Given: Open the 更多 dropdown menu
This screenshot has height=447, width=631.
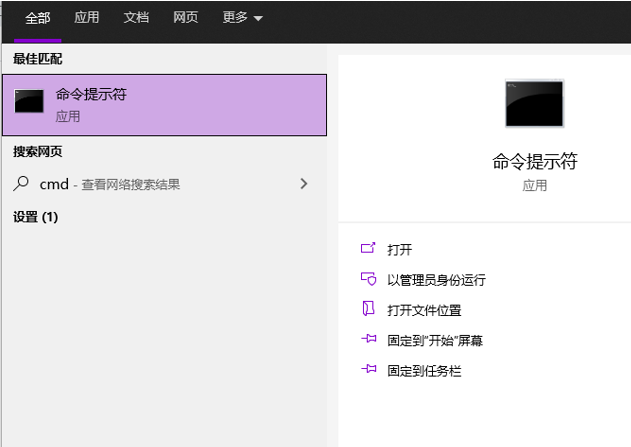Looking at the screenshot, I should [x=242, y=18].
